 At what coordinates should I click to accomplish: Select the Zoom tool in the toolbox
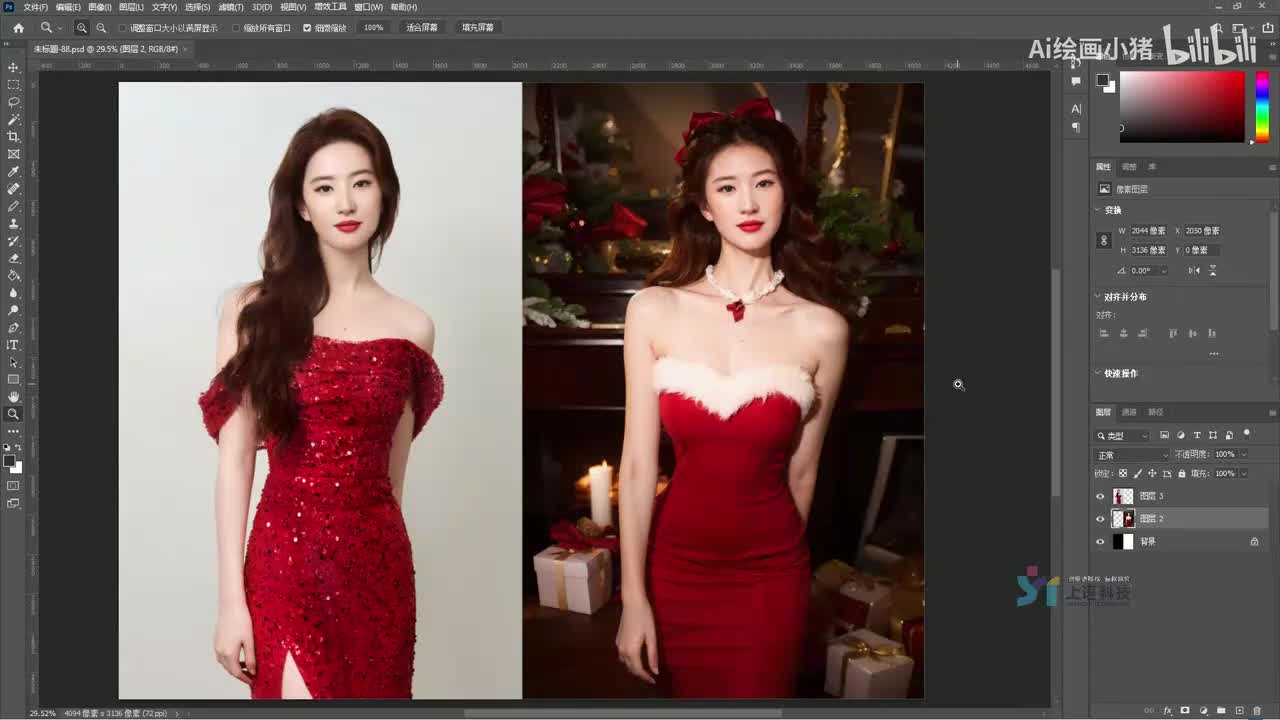click(13, 414)
